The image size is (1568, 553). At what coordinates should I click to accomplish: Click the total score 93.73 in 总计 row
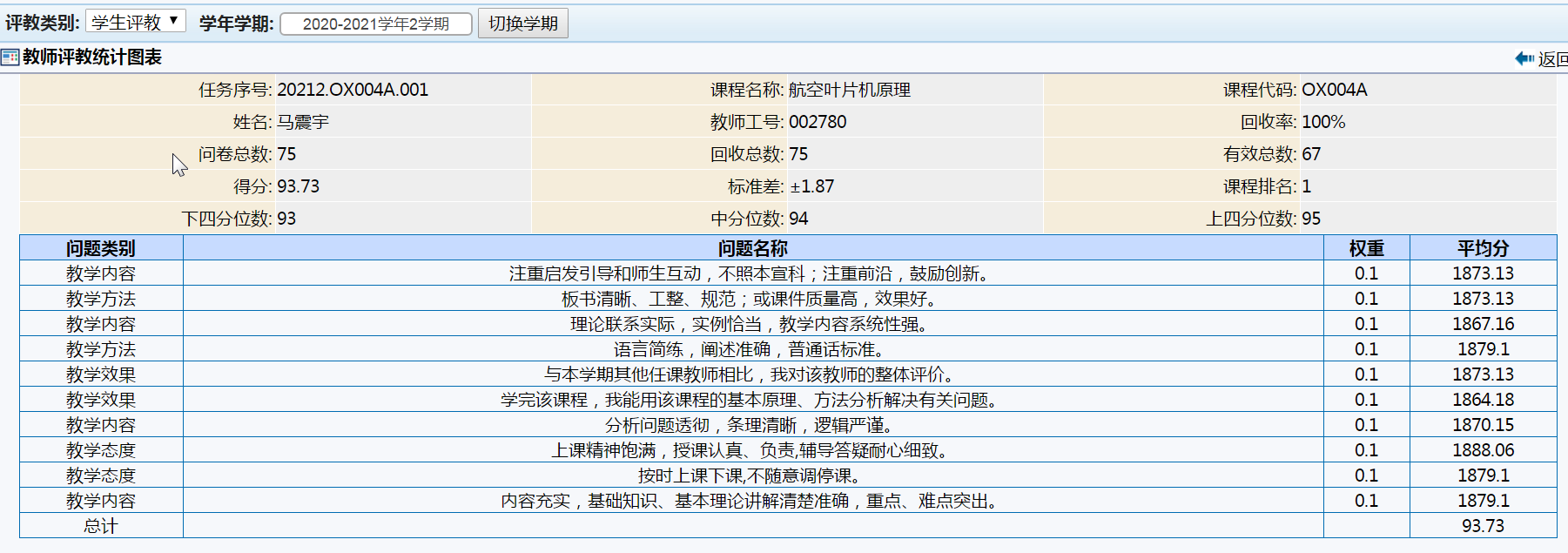coord(1484,526)
